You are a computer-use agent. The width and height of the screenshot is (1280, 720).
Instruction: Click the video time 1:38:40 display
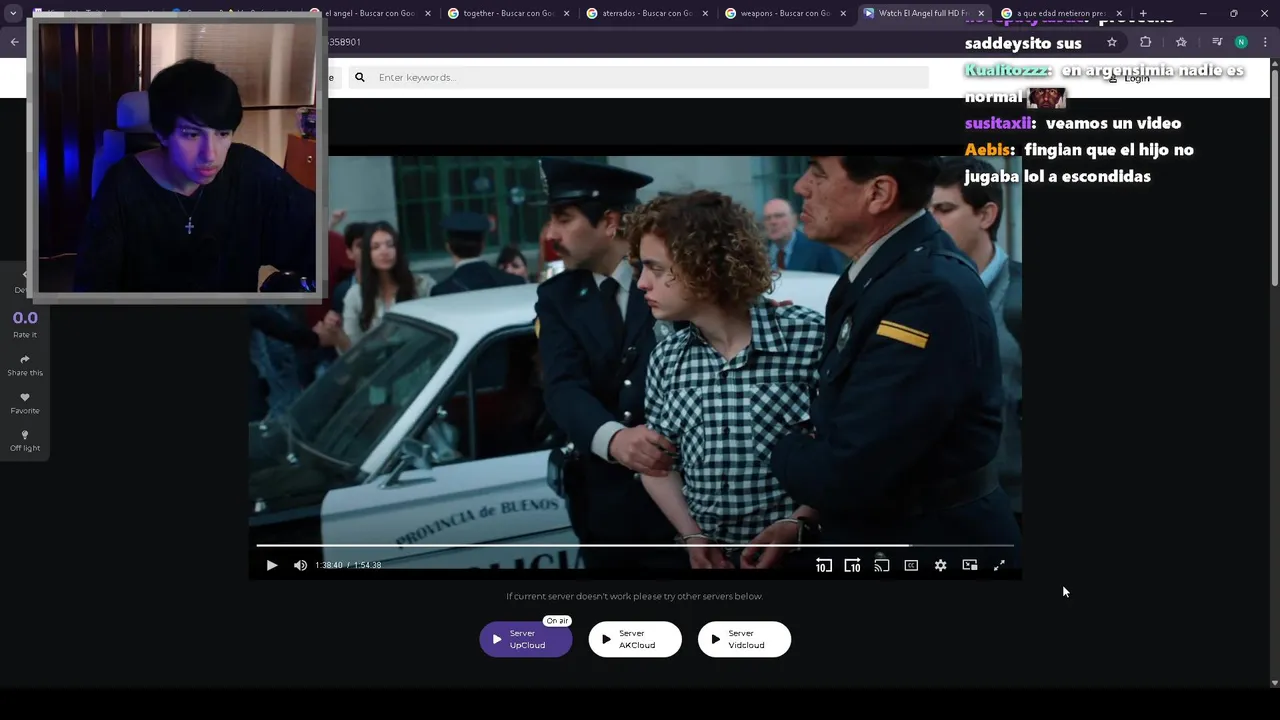tap(329, 565)
